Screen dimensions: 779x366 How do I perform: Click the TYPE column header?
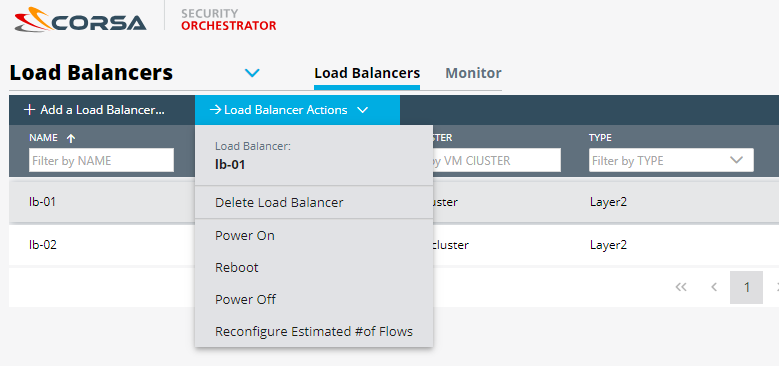point(600,138)
